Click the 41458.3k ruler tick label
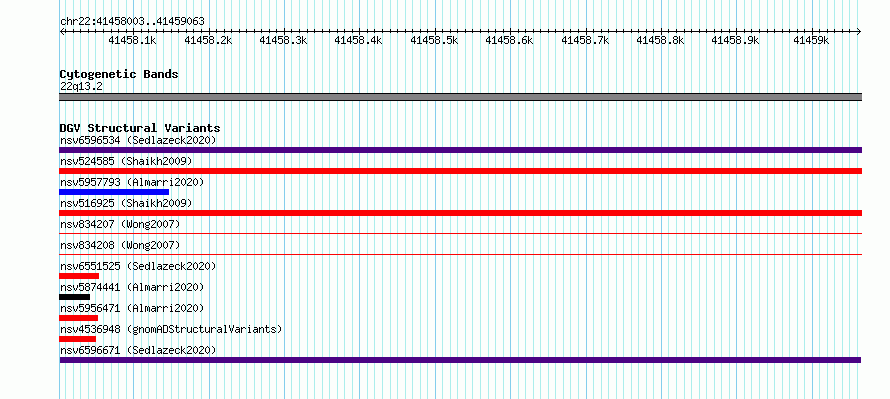This screenshot has height=399, width=890. coord(283,40)
